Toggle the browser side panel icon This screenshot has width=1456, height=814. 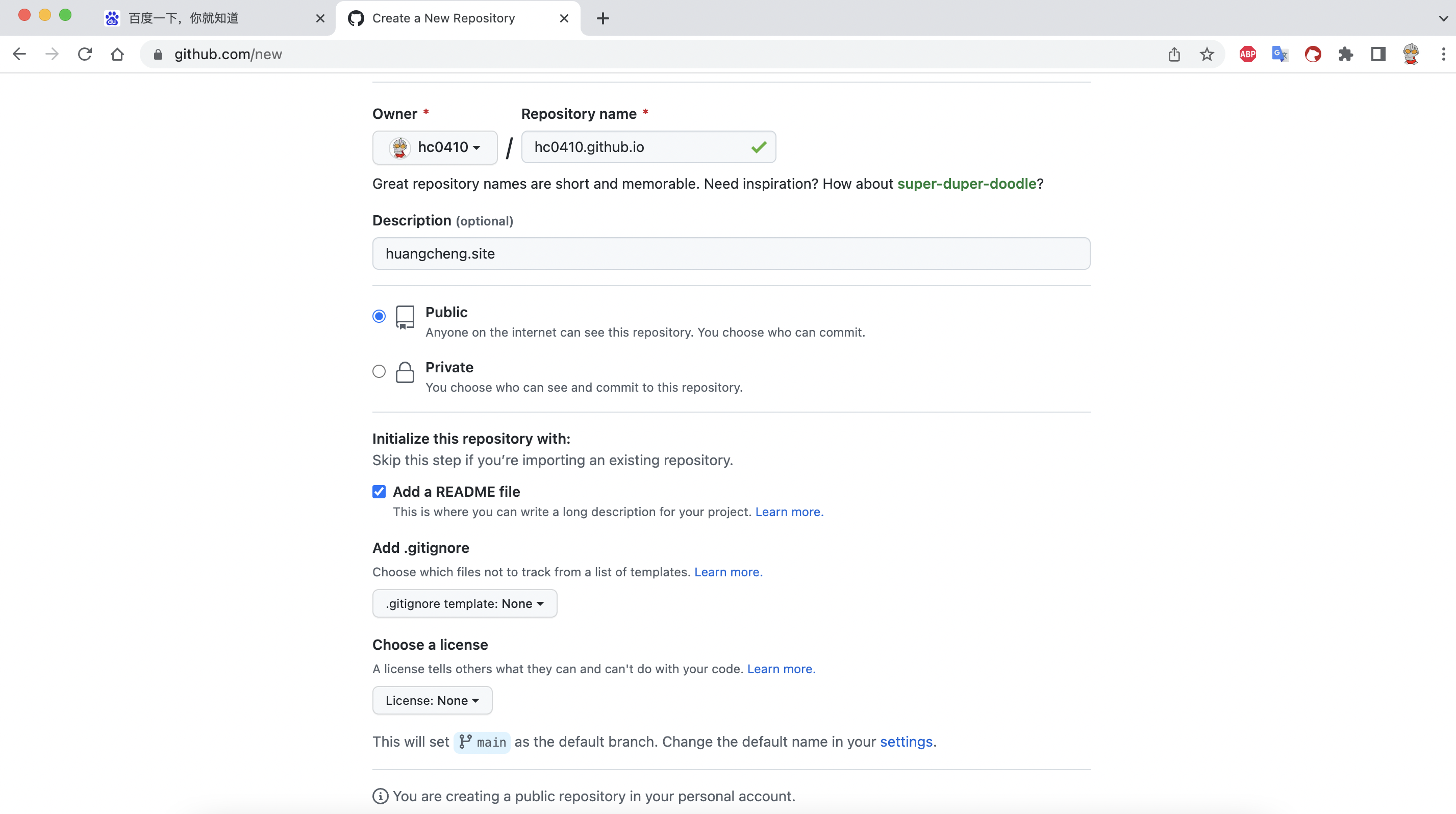click(1378, 54)
